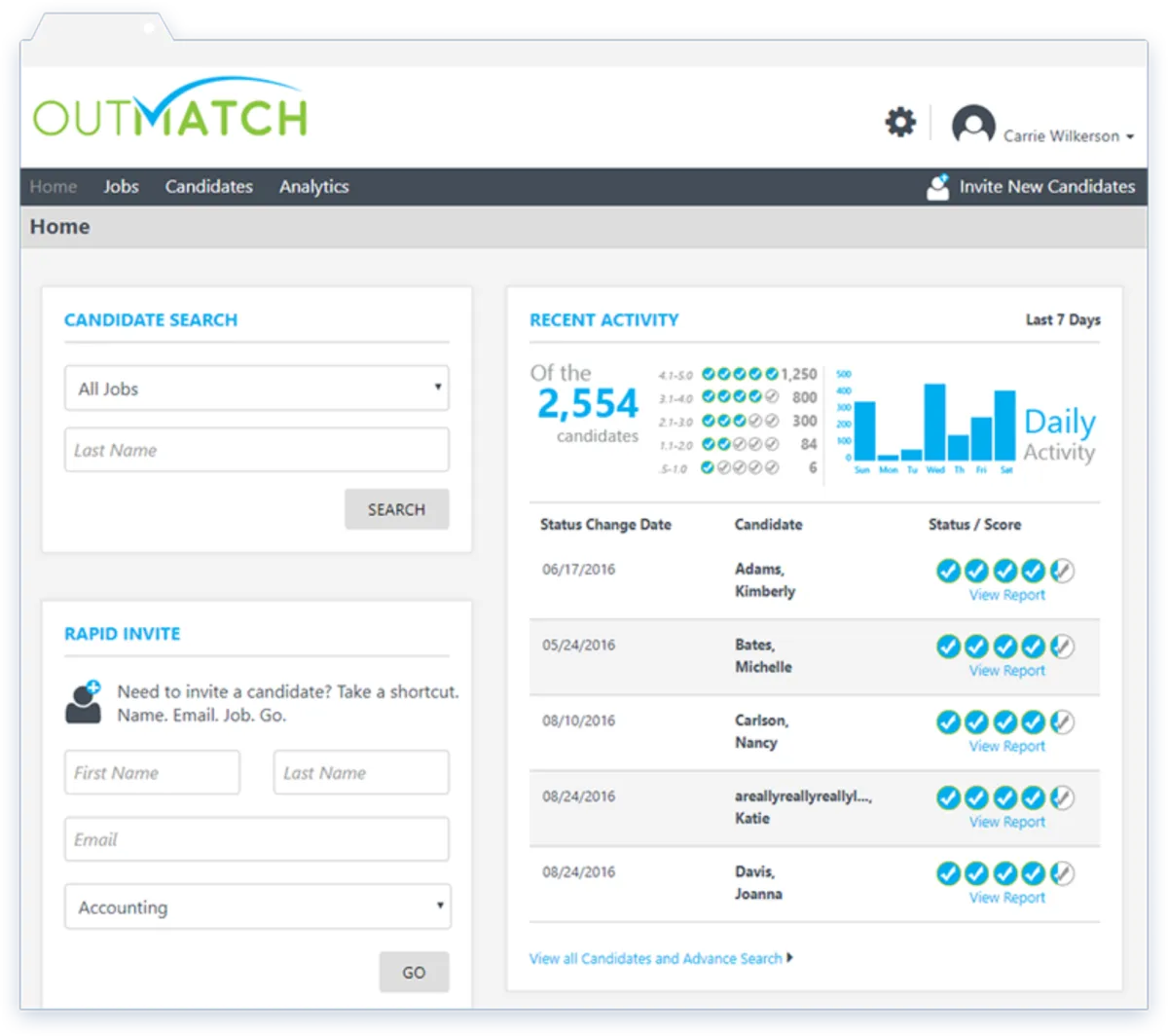Click the 1,250 candidates count
Viewport: 1168px width, 1036px height.
click(x=799, y=374)
